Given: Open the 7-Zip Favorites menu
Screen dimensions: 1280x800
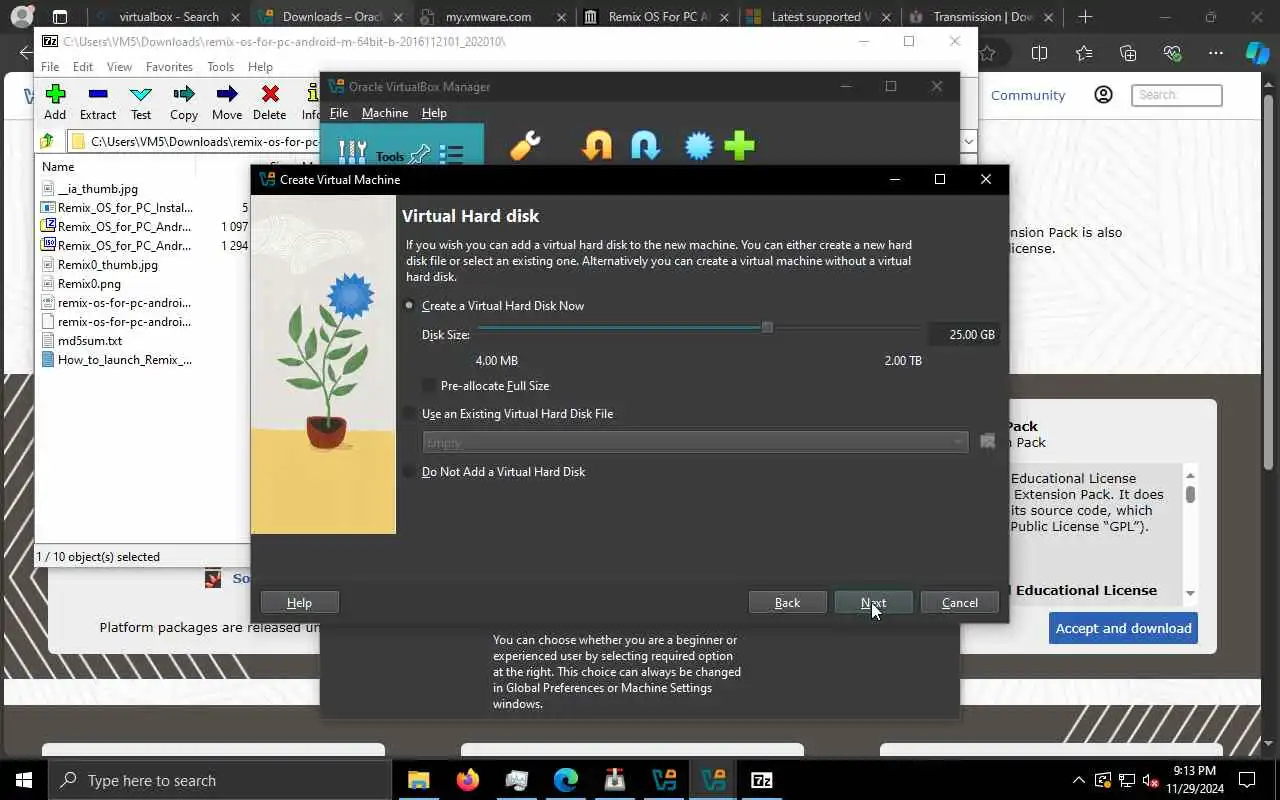Looking at the screenshot, I should (x=169, y=66).
